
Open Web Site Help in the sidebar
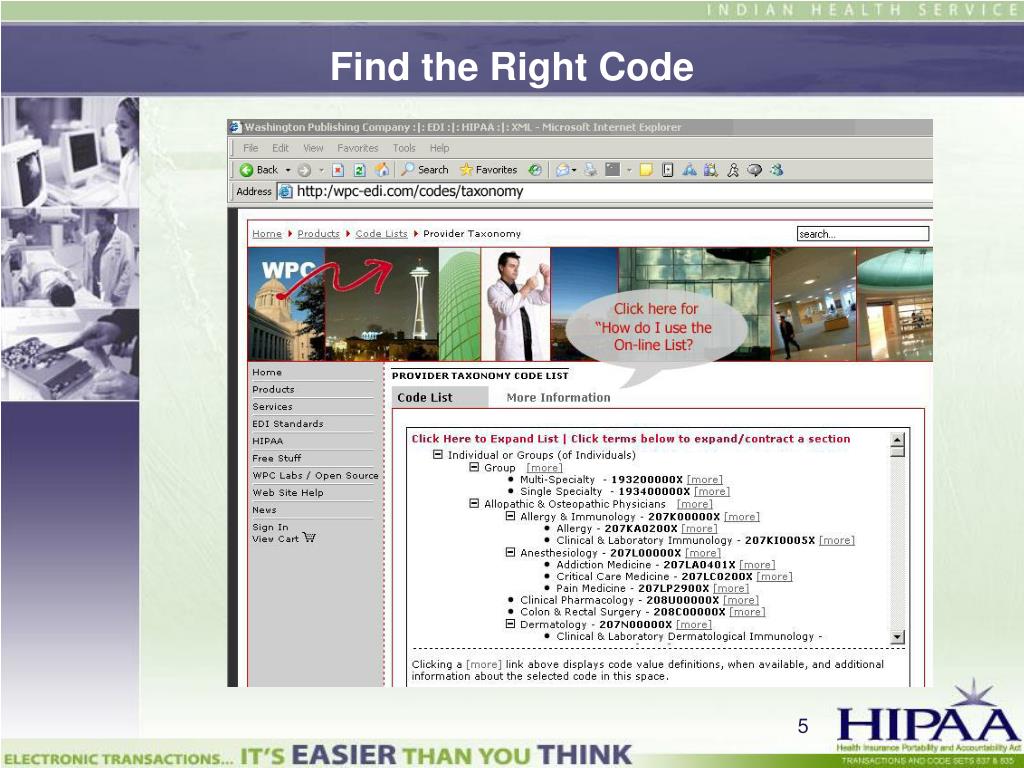point(288,493)
